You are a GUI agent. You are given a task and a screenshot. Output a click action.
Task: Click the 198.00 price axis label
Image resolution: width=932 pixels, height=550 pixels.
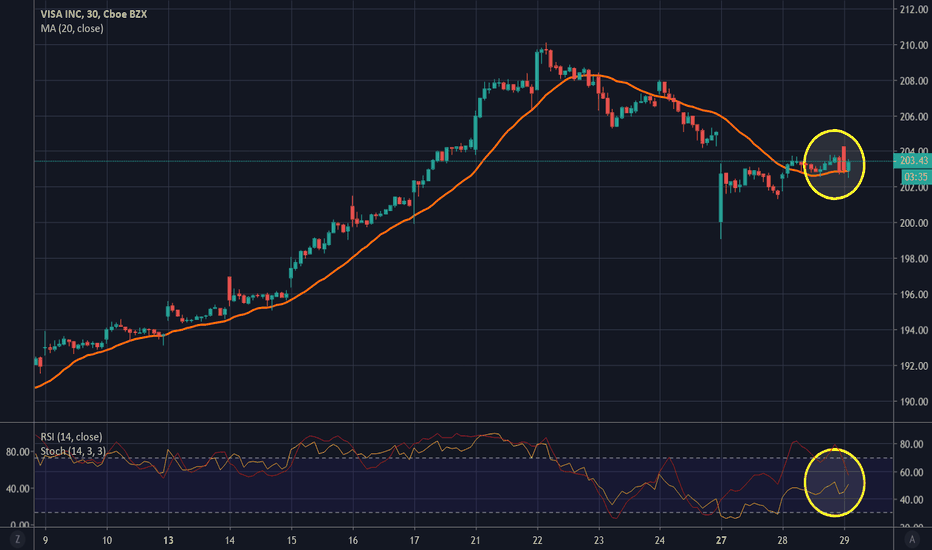click(914, 259)
